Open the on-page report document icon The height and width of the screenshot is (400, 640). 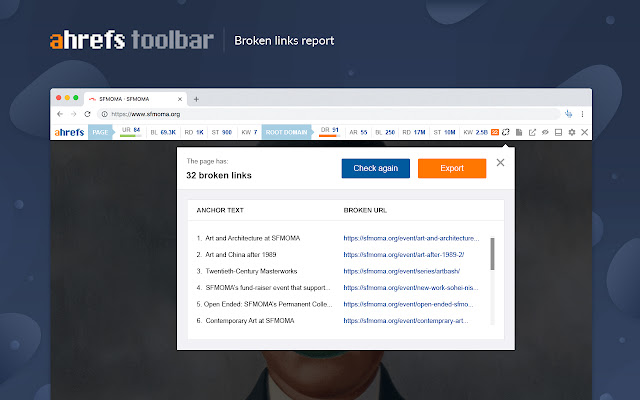pyautogui.click(x=519, y=132)
